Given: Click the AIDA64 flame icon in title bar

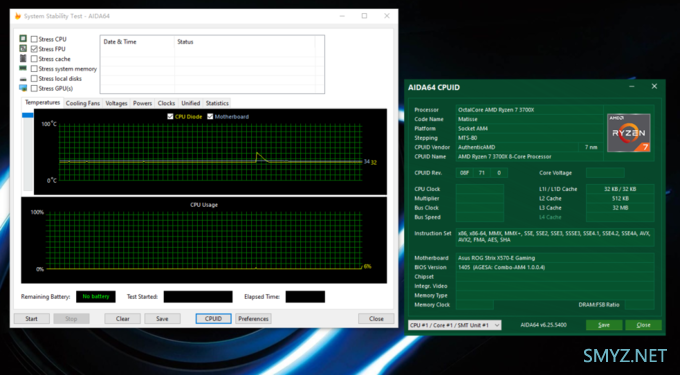Looking at the screenshot, I should [18, 16].
